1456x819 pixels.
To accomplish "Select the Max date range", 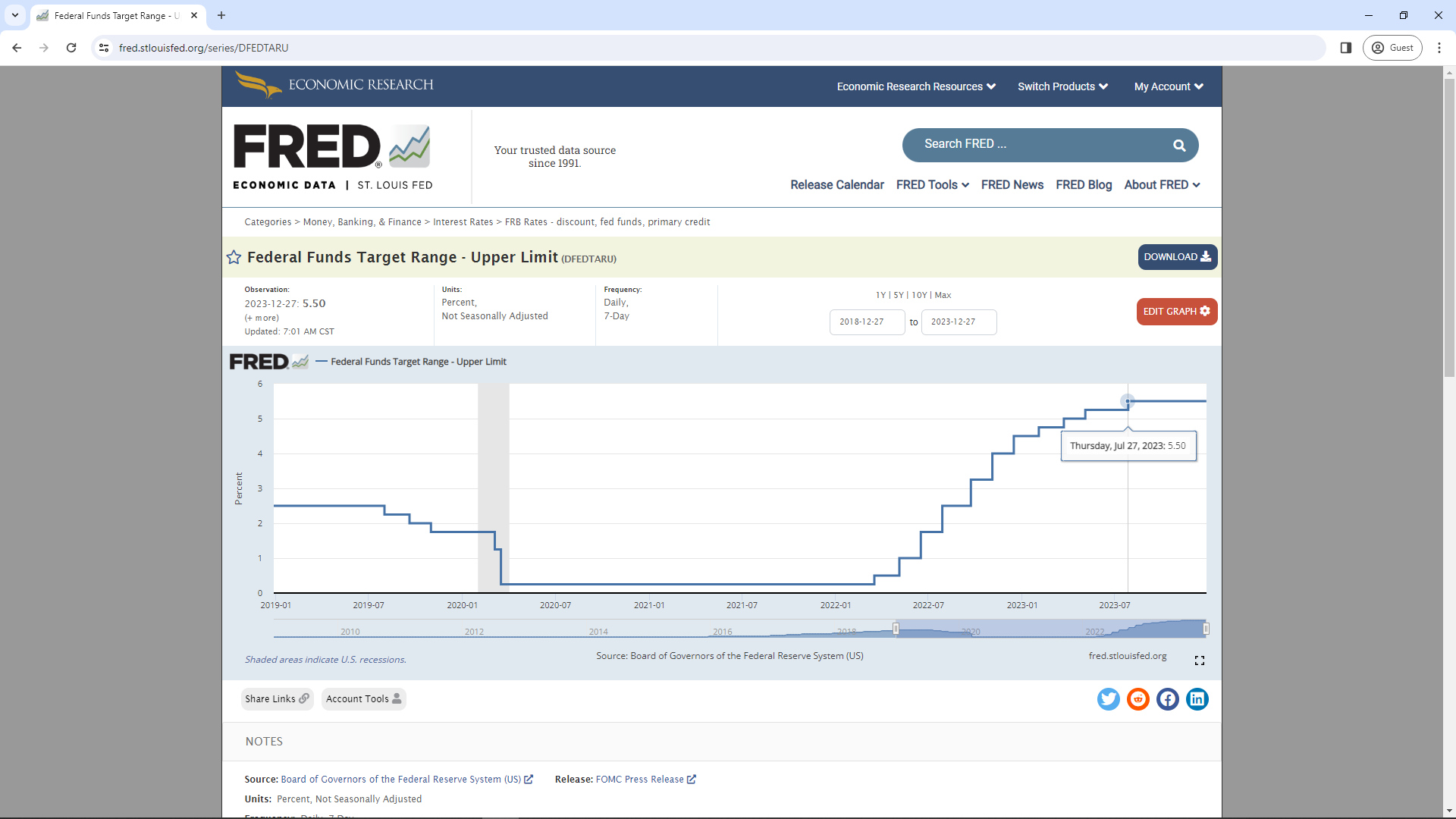I will click(x=943, y=295).
